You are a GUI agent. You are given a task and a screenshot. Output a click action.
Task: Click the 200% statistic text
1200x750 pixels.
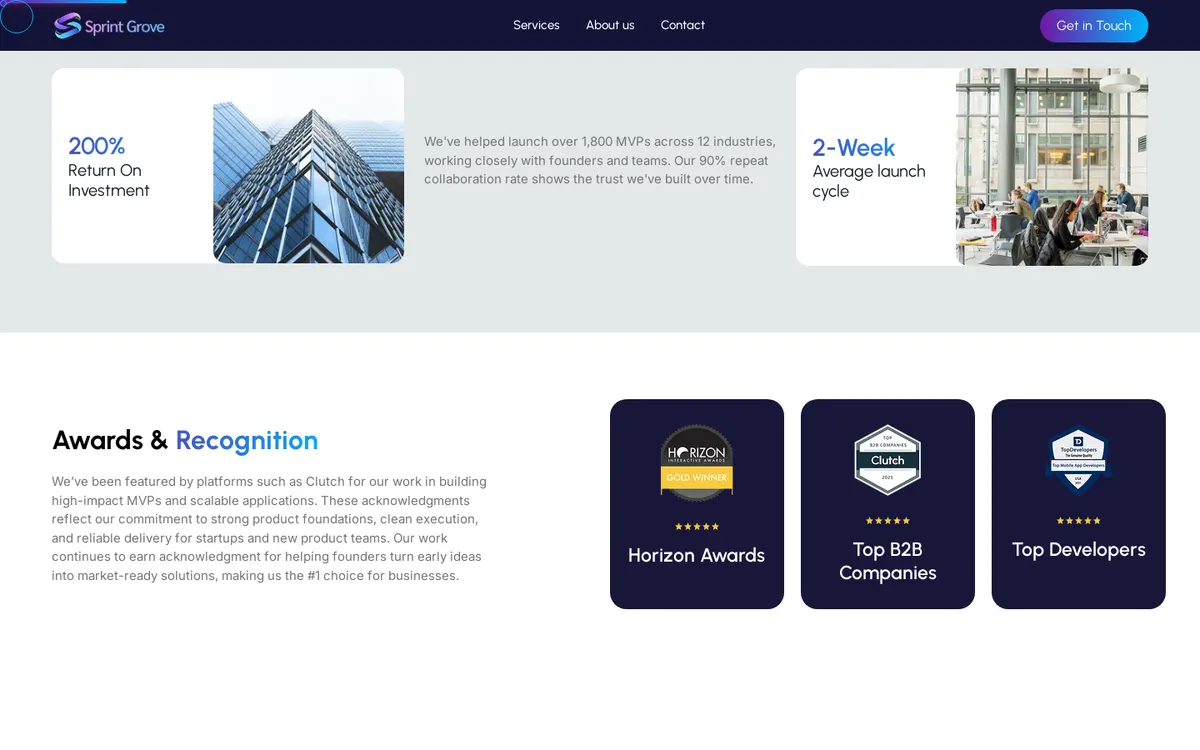(97, 146)
